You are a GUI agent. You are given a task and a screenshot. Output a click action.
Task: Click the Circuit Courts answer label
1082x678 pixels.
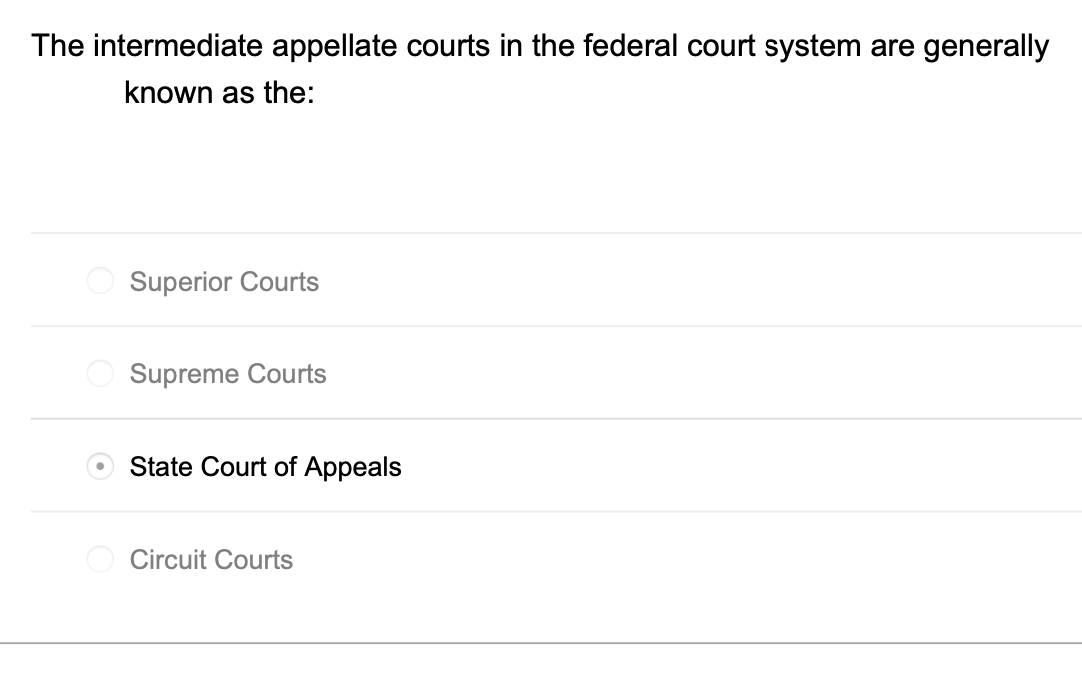[211, 559]
